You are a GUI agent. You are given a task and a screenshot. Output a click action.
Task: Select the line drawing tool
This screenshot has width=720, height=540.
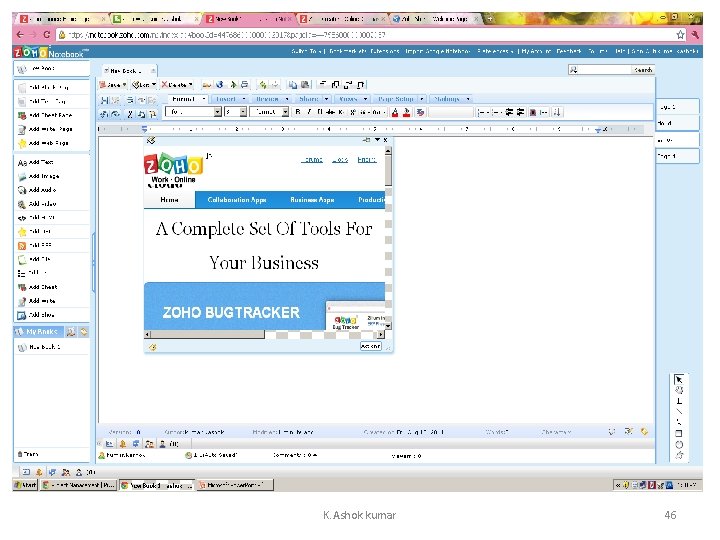click(679, 411)
